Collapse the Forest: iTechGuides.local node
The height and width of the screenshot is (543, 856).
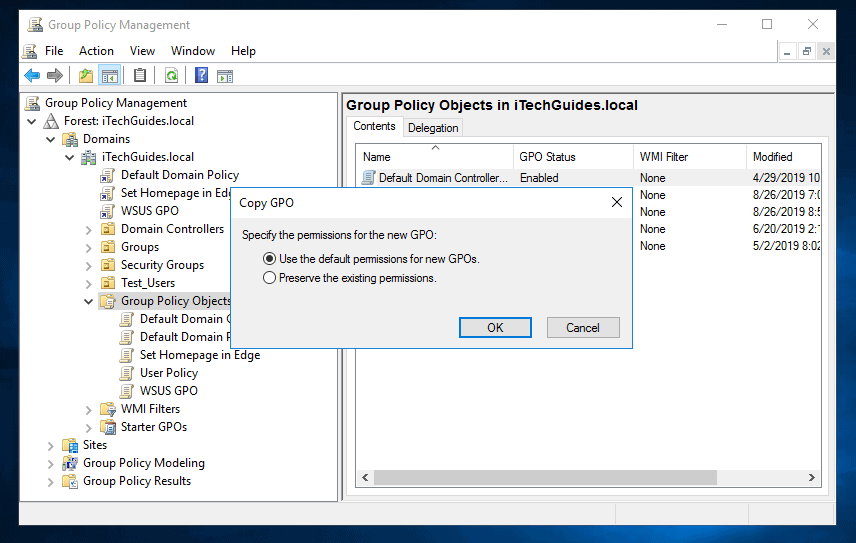33,121
